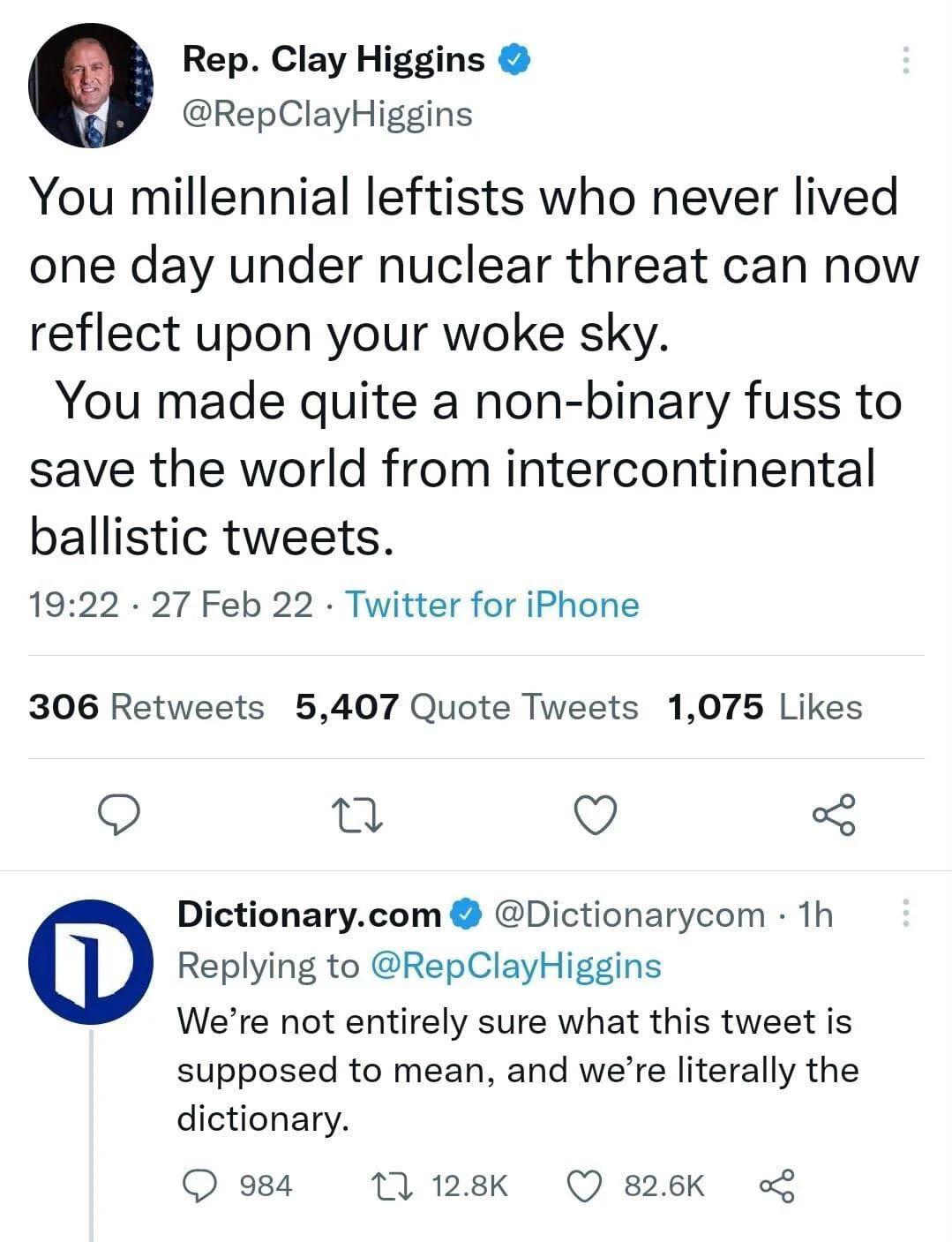Open the Dictionary.com account name
This screenshot has width=952, height=1242.
pyautogui.click(x=309, y=915)
